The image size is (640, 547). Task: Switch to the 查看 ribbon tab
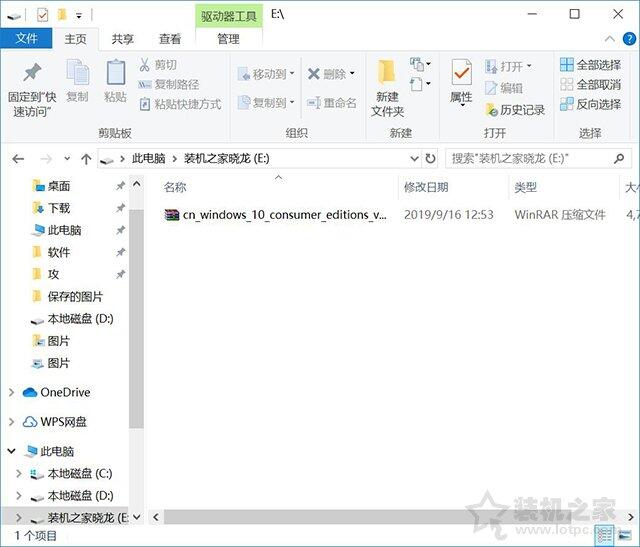click(x=170, y=39)
